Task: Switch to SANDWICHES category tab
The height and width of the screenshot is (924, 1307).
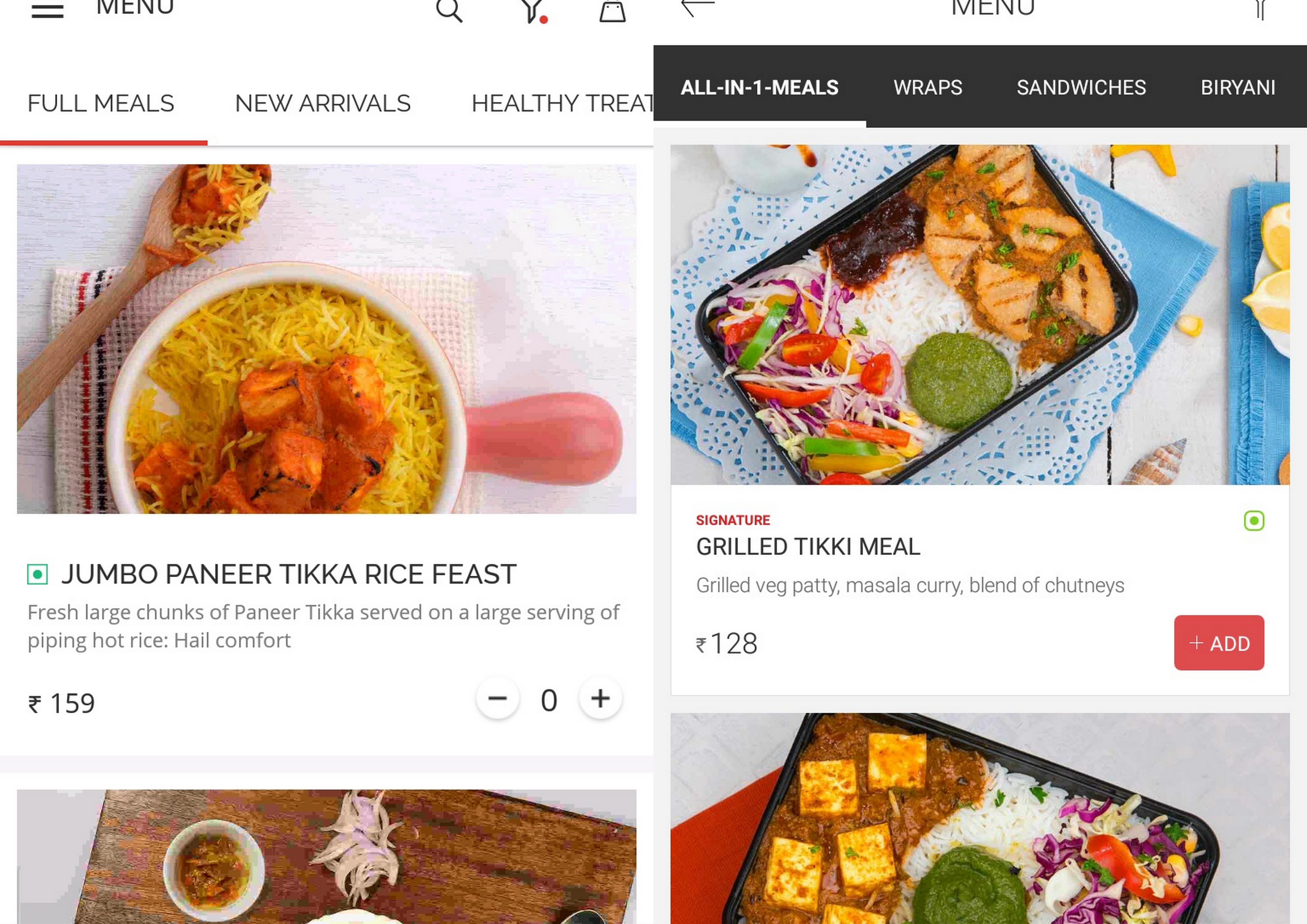Action: [1082, 87]
